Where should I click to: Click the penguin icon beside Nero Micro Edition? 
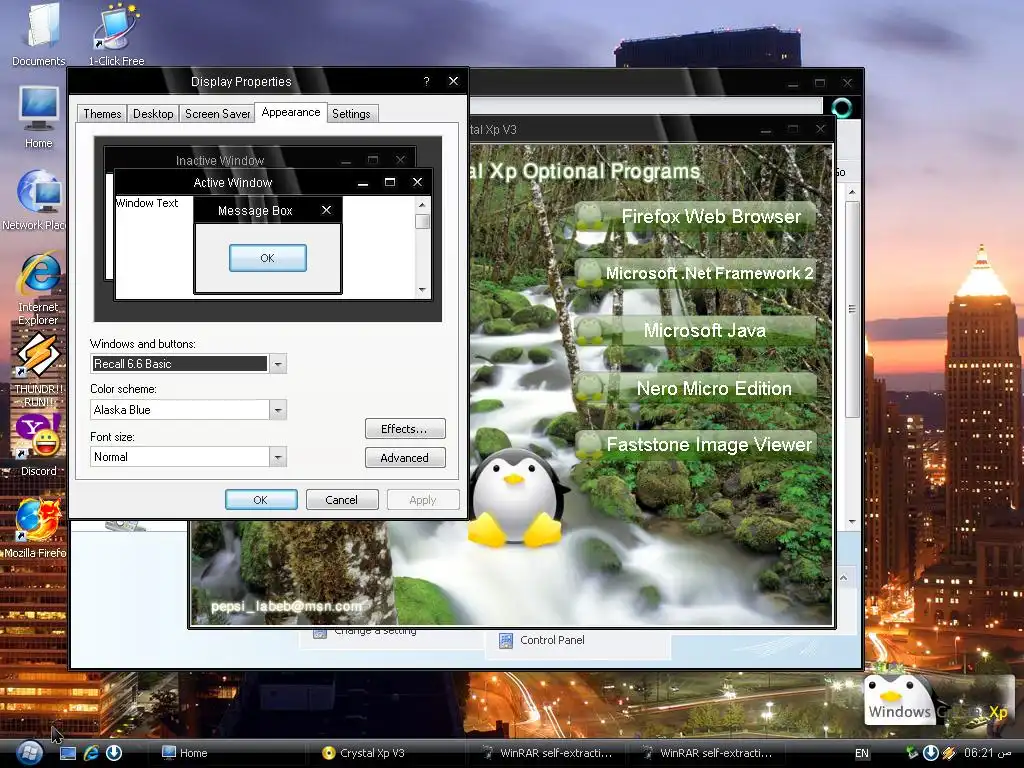point(590,387)
